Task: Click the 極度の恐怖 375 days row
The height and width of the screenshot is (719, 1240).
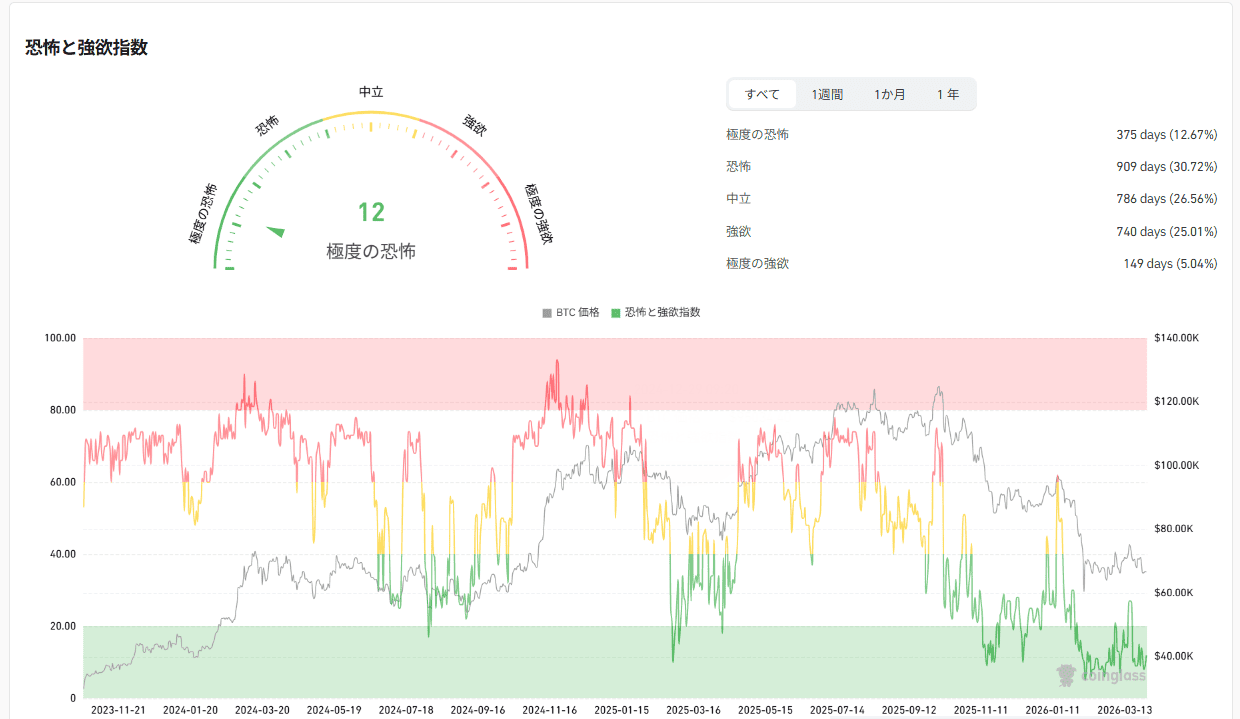Action: point(971,135)
